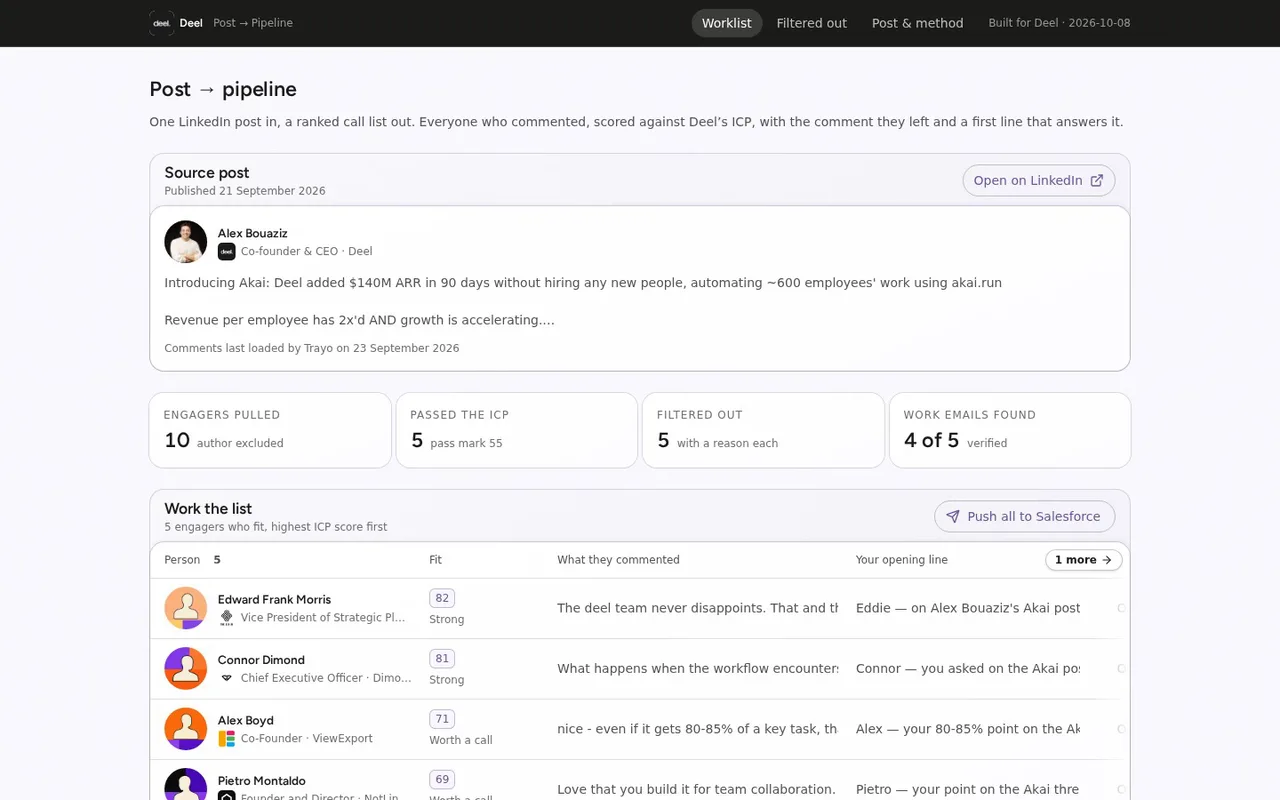Click the Filtered Out stat card
Screen dimensions: 1280x800
763,430
